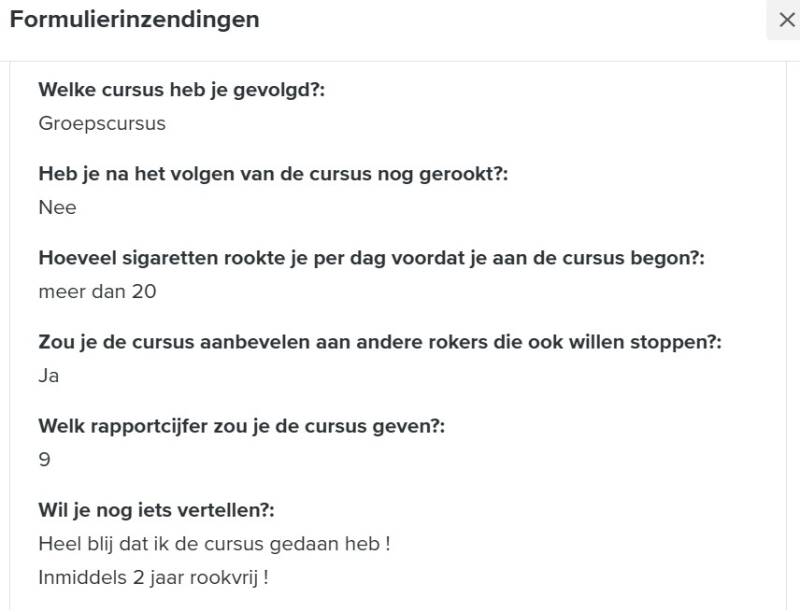Screen dimensions: 800x612
Task: Select the question 'Wil je nog iets vertellen?'
Action: (x=156, y=510)
